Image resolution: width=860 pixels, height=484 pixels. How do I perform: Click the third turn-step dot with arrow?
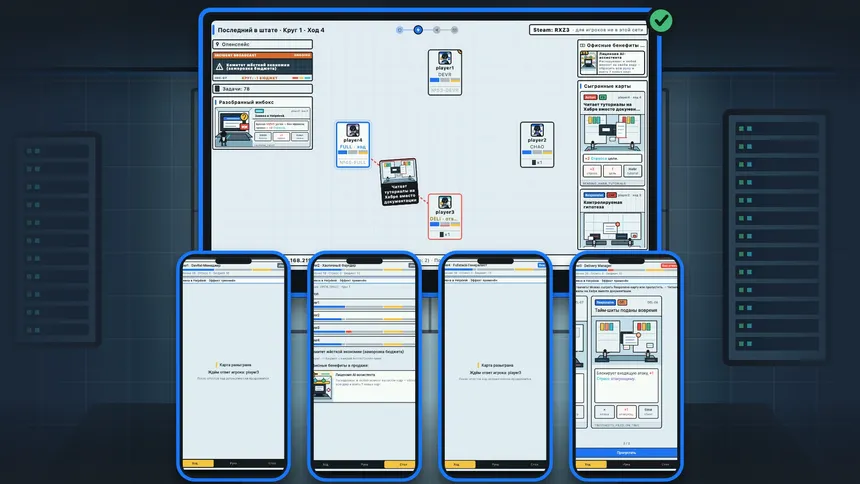(x=437, y=30)
